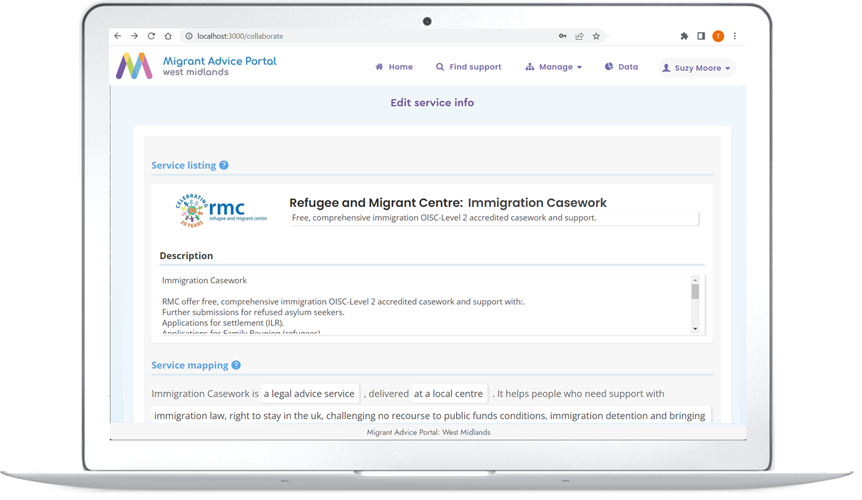Open the browser extensions puzzle icon
Image resolution: width=862 pixels, height=500 pixels.
[684, 36]
